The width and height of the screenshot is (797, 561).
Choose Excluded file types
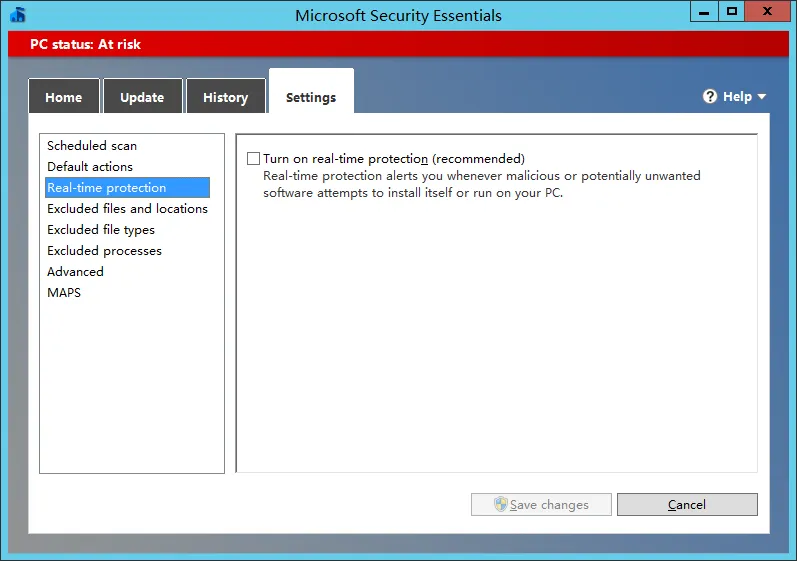tap(127, 230)
